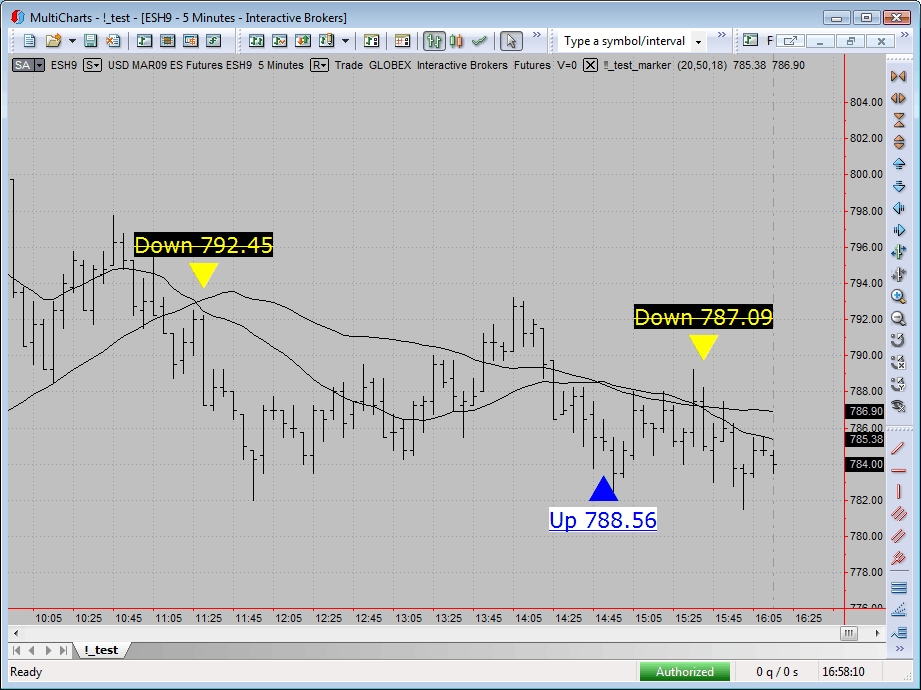921x690 pixels.
Task: Create a new workspace with the New icon
Action: coord(29,41)
